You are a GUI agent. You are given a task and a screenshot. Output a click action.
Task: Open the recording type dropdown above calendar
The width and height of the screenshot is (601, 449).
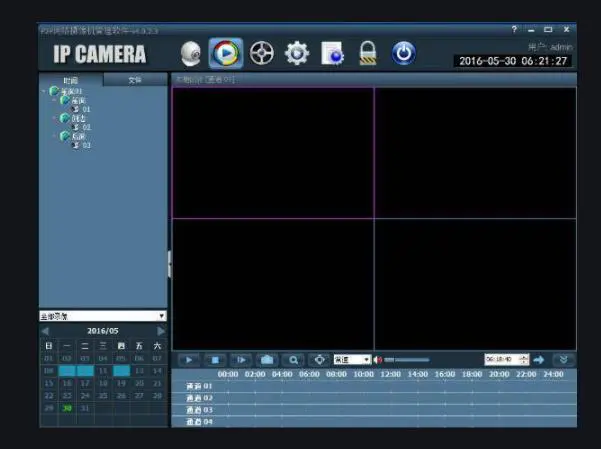click(103, 316)
